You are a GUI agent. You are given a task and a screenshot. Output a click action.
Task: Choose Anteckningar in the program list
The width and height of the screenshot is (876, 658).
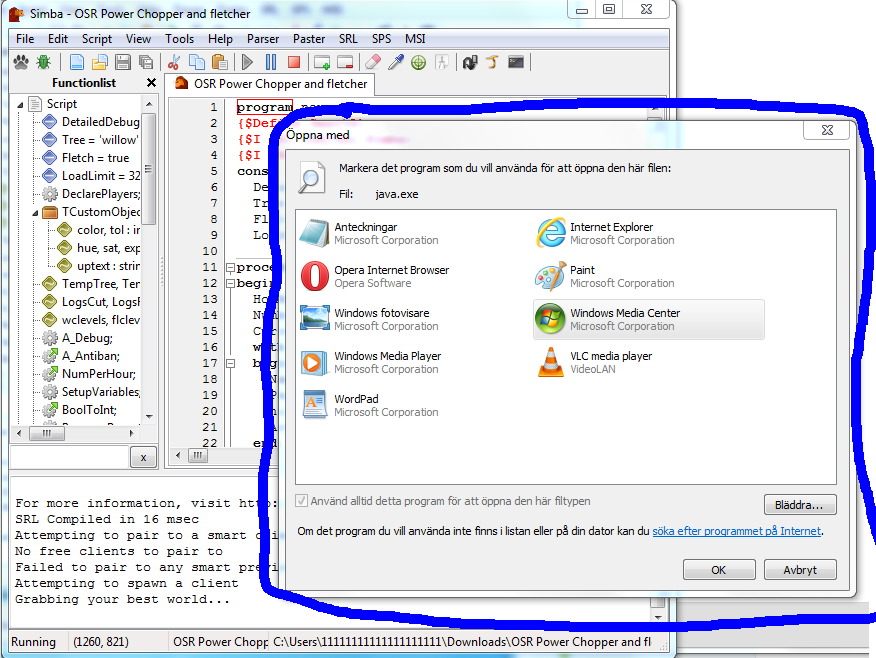412,233
